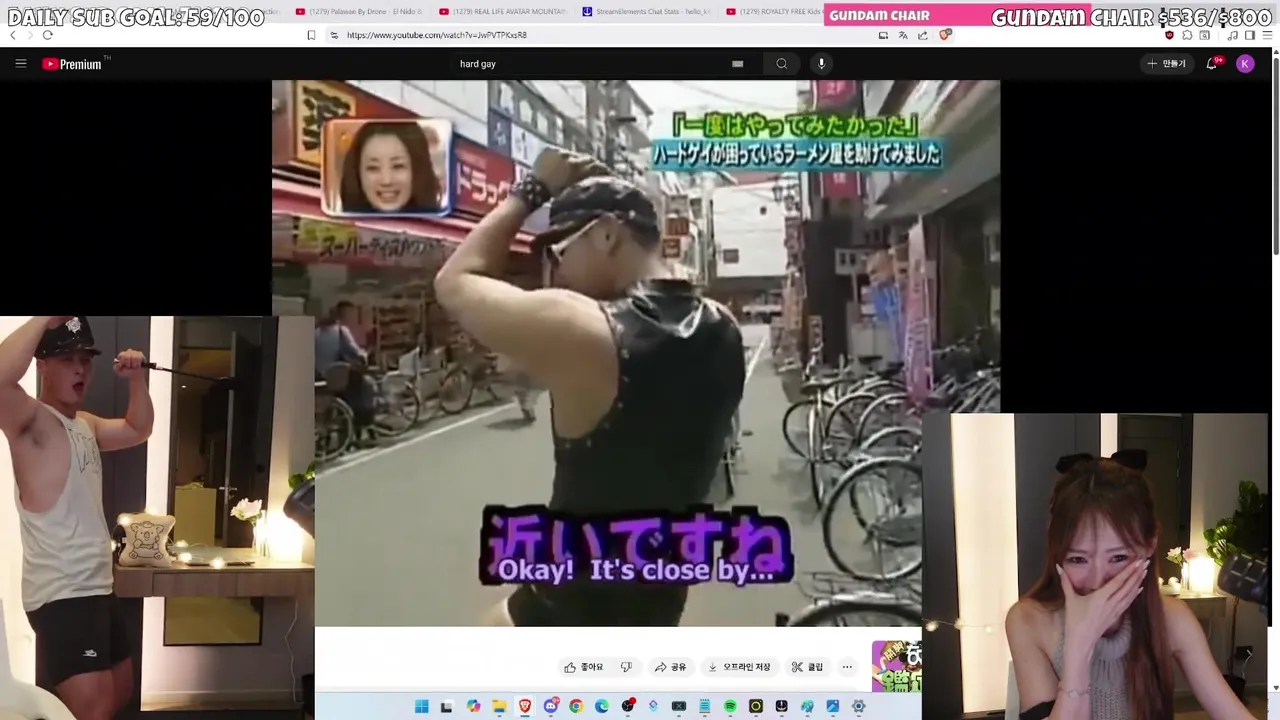Open YouTube notifications bell

1211,63
